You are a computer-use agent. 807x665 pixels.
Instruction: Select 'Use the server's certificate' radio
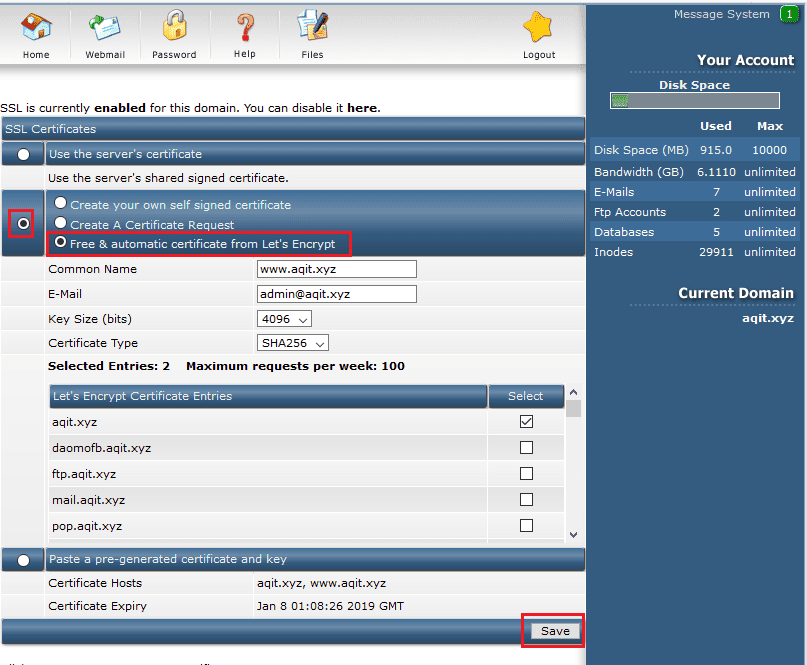tap(23, 154)
